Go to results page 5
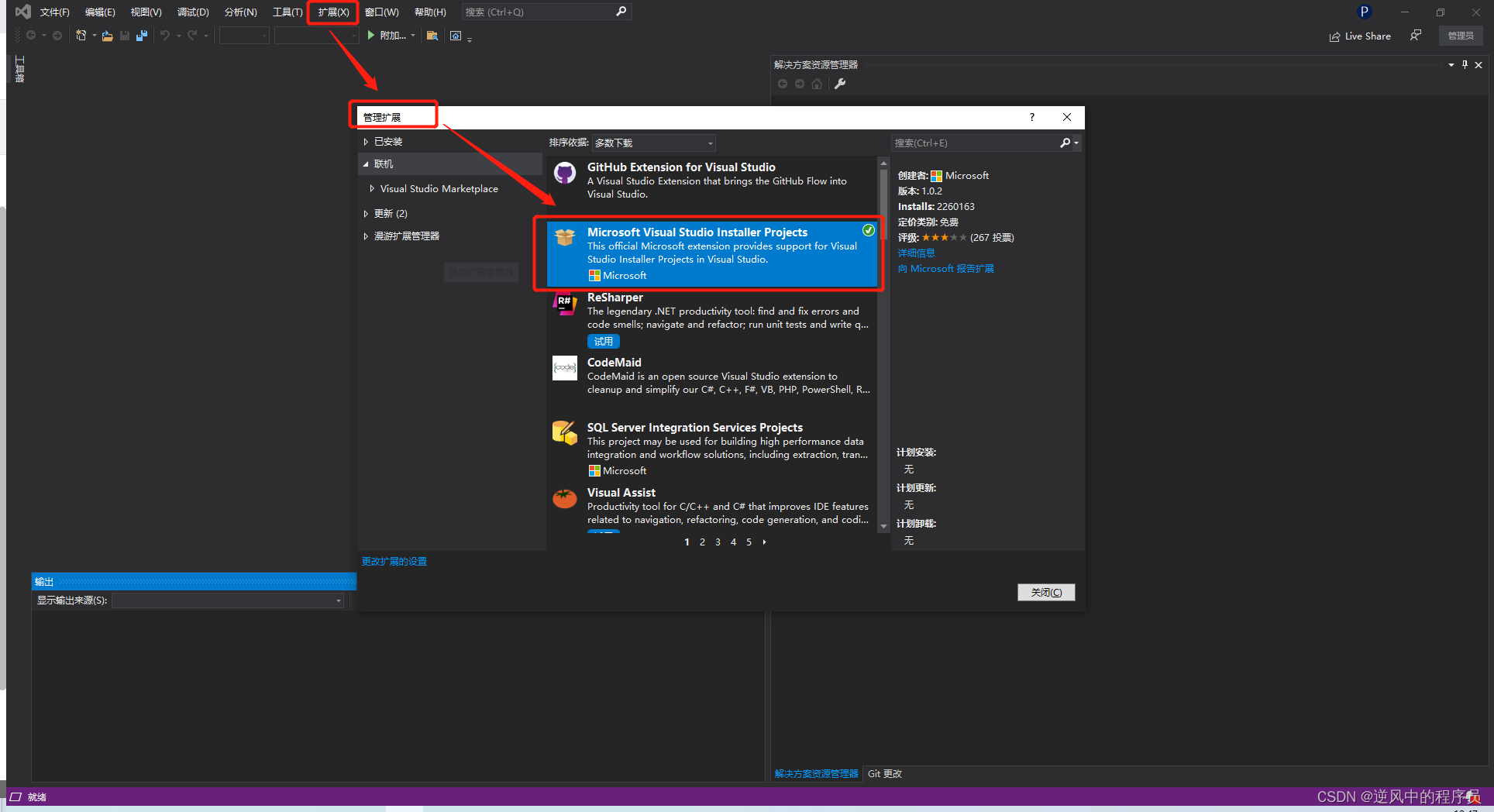The width and height of the screenshot is (1494, 812). point(749,542)
